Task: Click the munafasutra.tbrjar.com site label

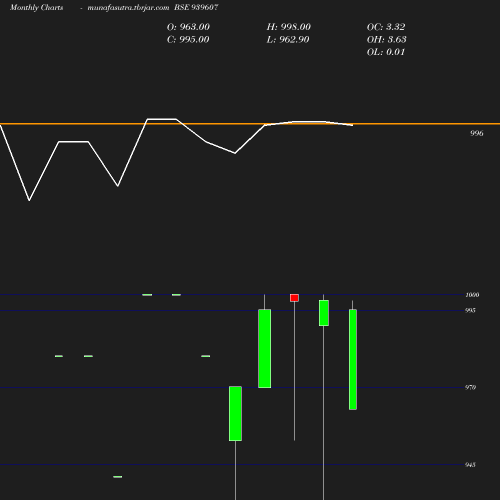Action: [x=128, y=7]
